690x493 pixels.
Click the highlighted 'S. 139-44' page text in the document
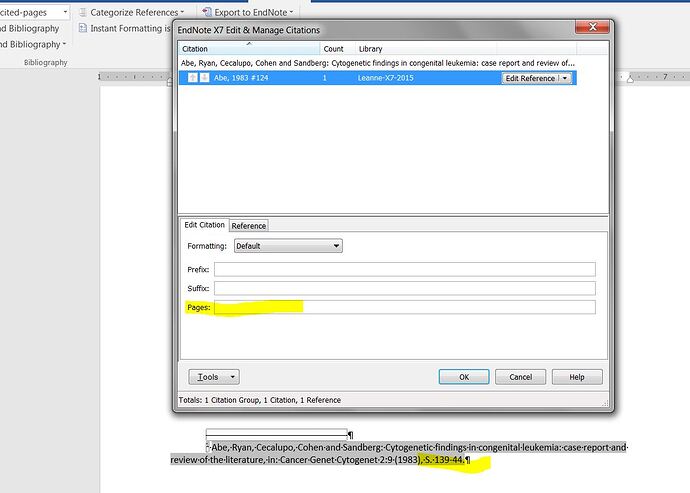click(444, 460)
